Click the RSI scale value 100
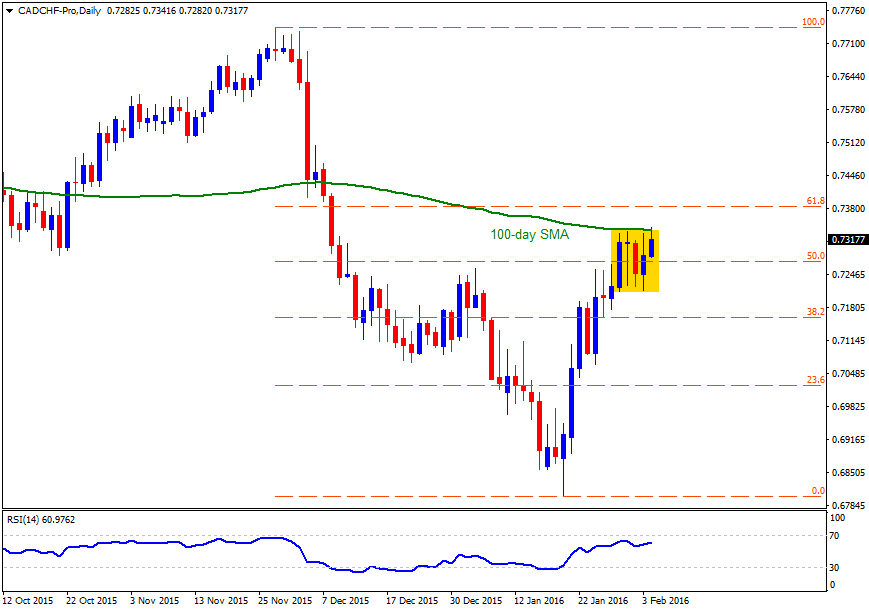This screenshot has height=612, width=869. pos(839,518)
